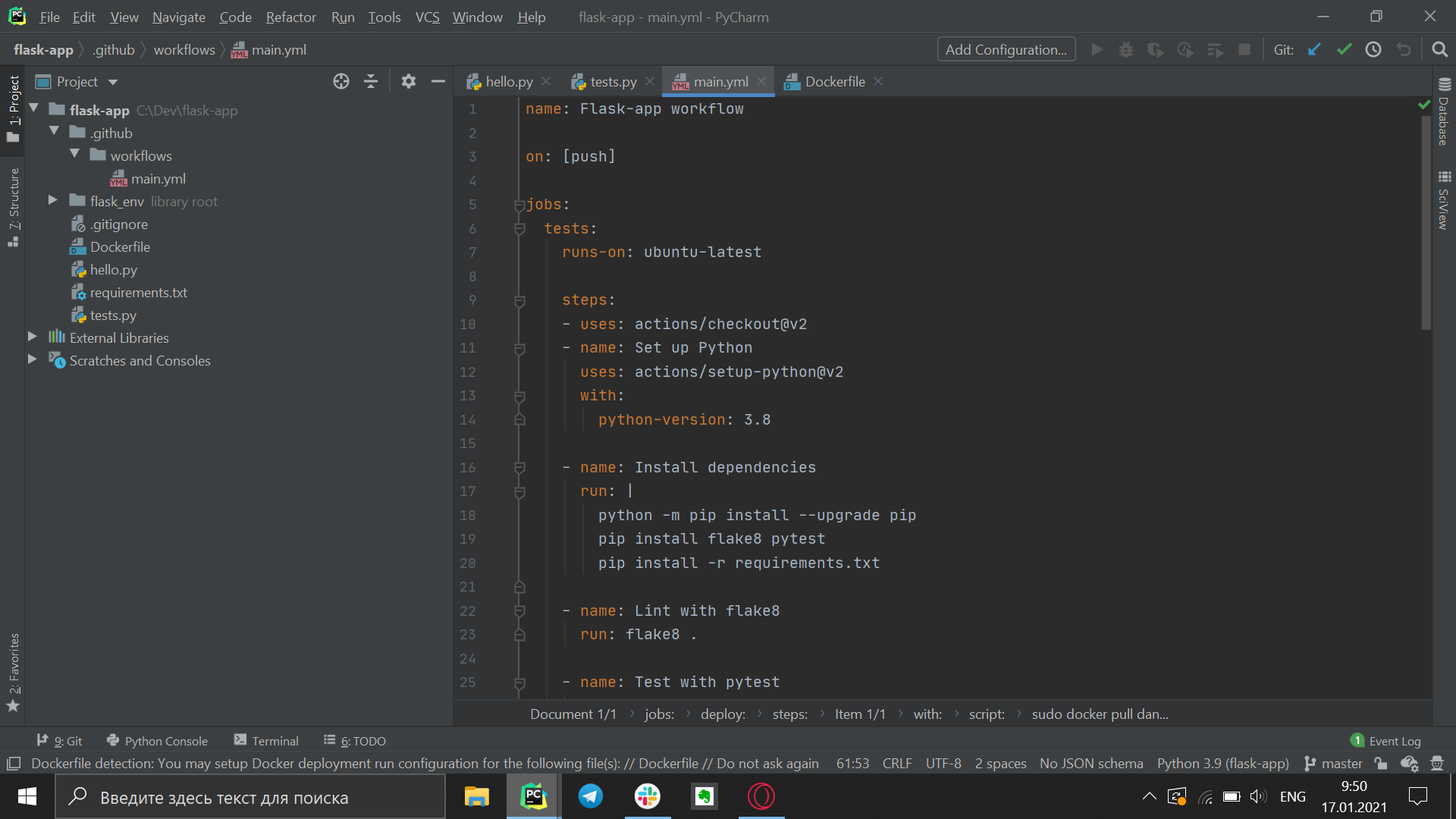Click the Git update project arrow icon

pyautogui.click(x=1314, y=50)
